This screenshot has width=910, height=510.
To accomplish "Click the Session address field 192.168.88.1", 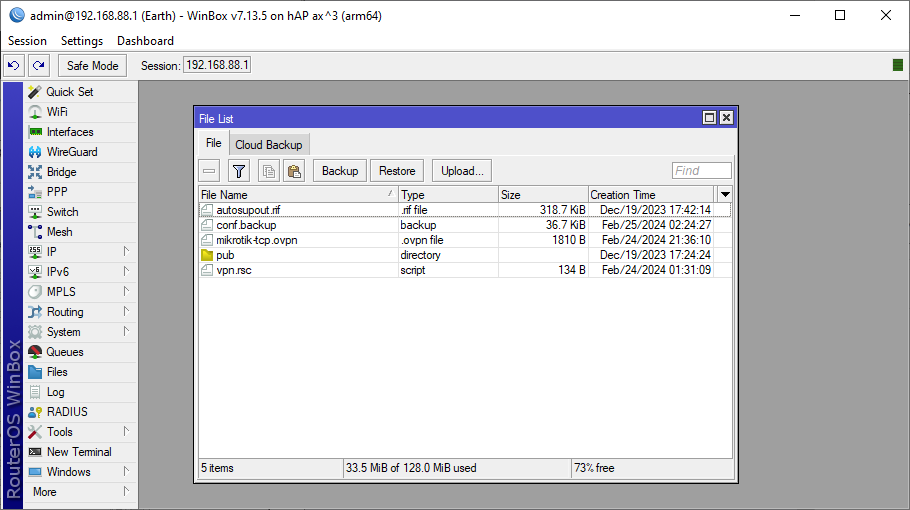I will (x=217, y=65).
